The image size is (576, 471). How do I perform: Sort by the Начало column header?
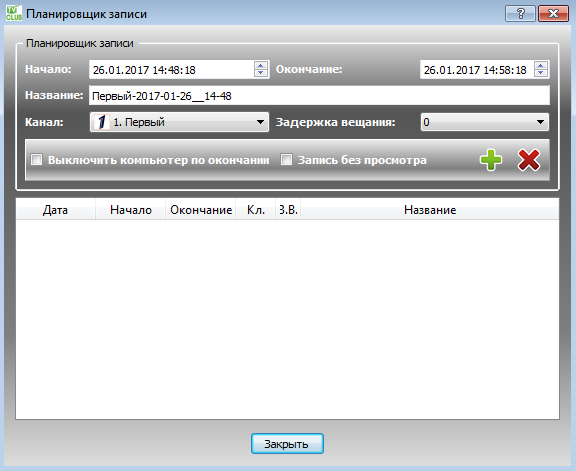pos(130,210)
